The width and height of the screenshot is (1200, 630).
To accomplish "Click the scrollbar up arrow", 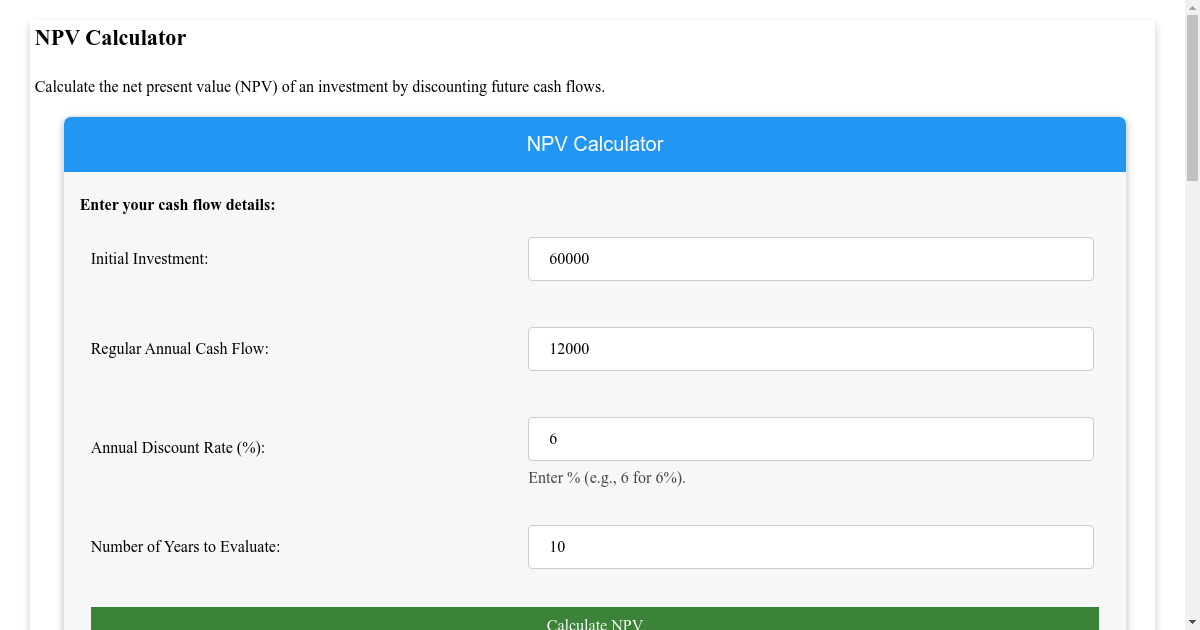I will click(x=1192, y=8).
